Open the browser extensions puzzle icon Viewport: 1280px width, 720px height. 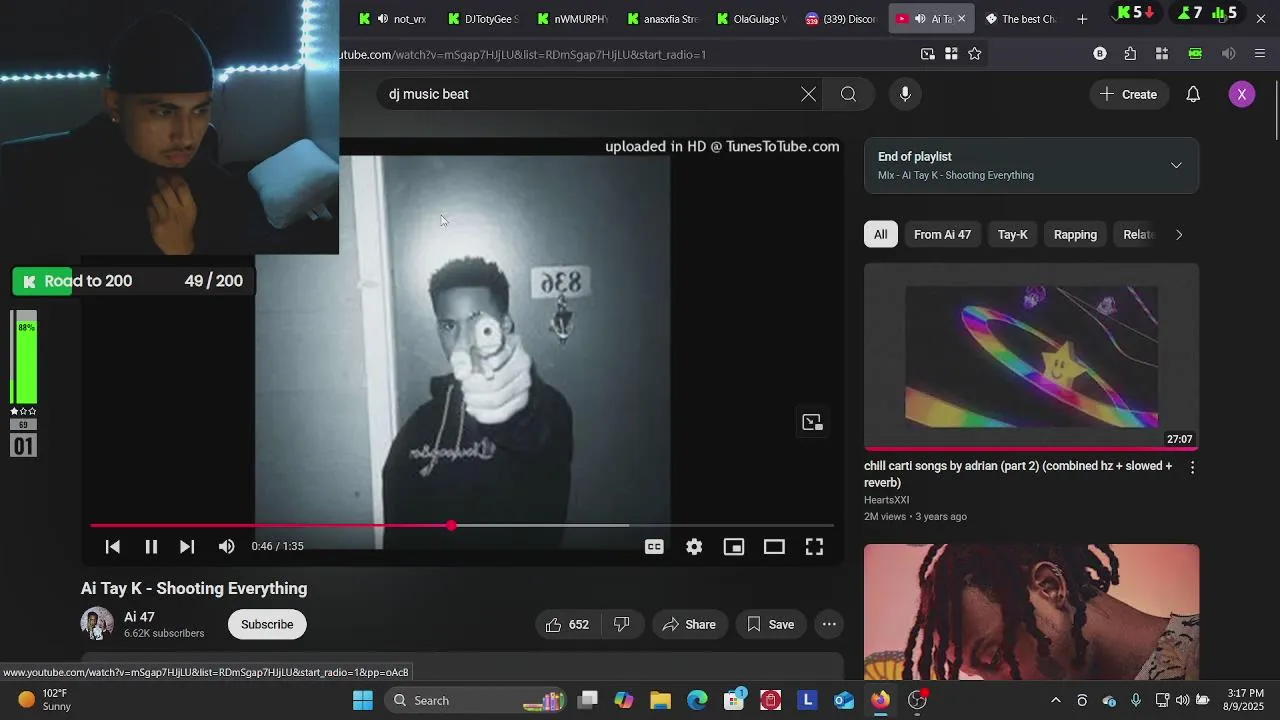point(1130,54)
